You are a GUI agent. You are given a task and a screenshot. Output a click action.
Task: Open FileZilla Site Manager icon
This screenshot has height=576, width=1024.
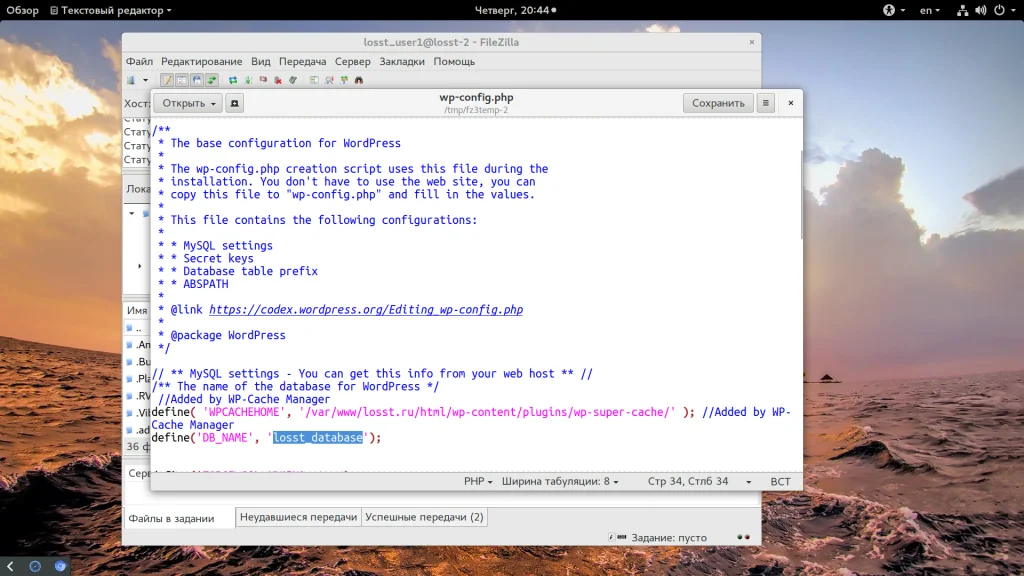[x=131, y=80]
